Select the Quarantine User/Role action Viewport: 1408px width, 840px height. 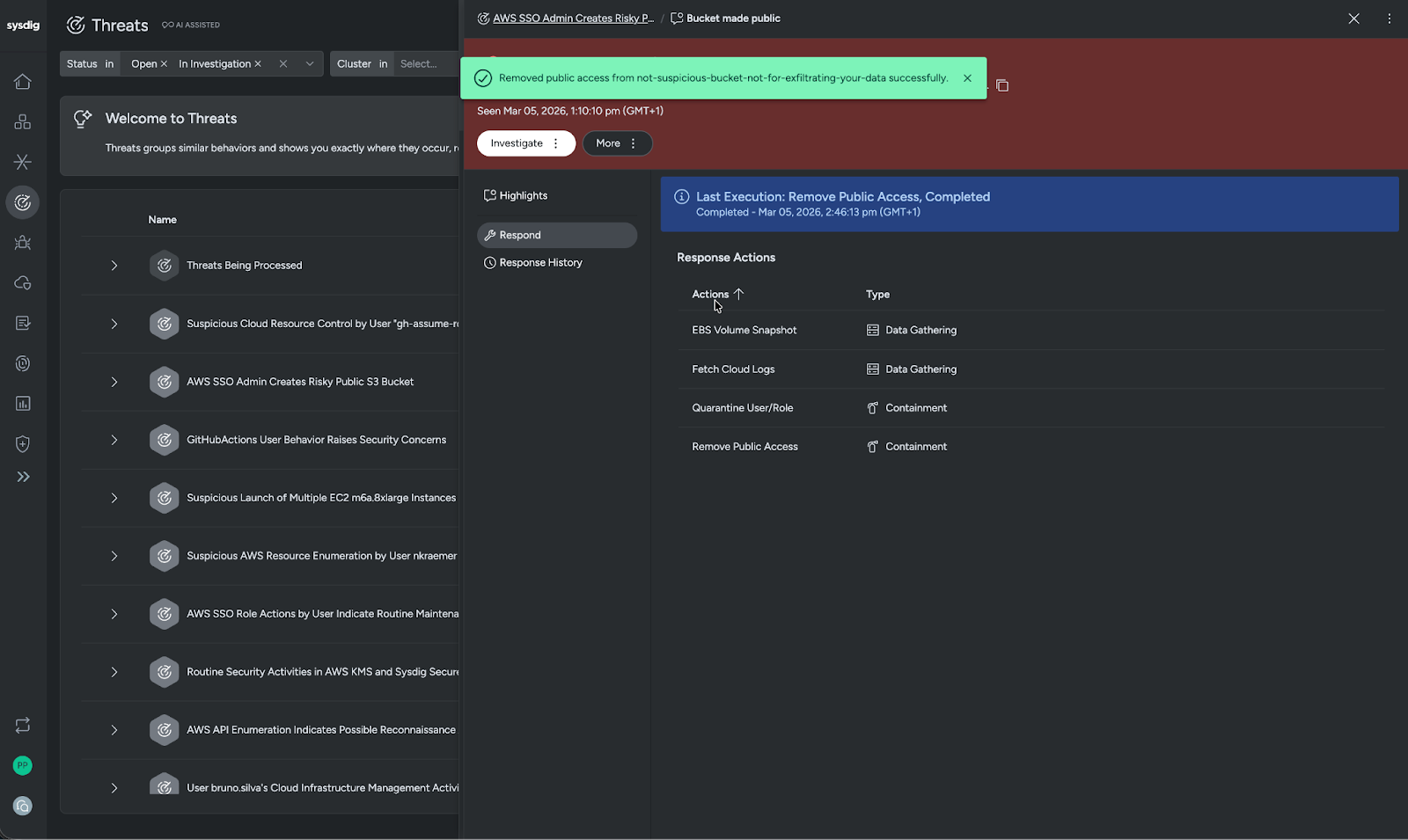tap(743, 408)
